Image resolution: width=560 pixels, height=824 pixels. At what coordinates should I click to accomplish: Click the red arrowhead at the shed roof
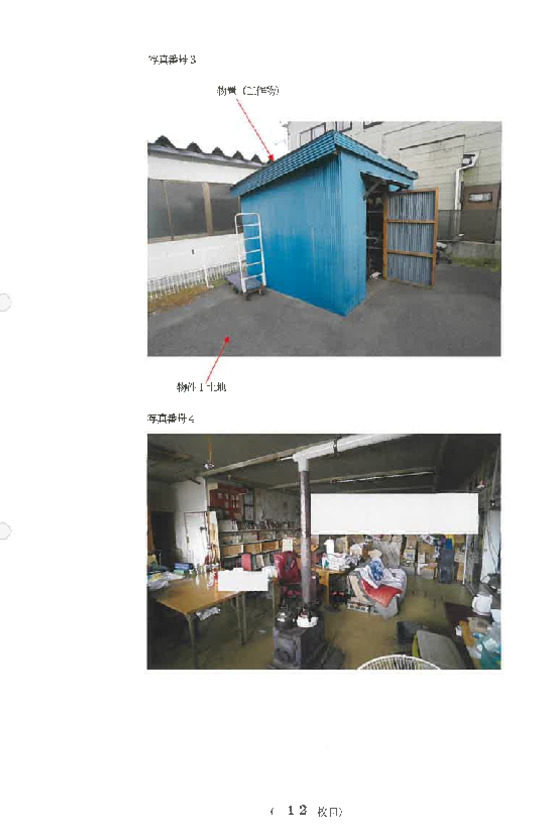click(271, 157)
